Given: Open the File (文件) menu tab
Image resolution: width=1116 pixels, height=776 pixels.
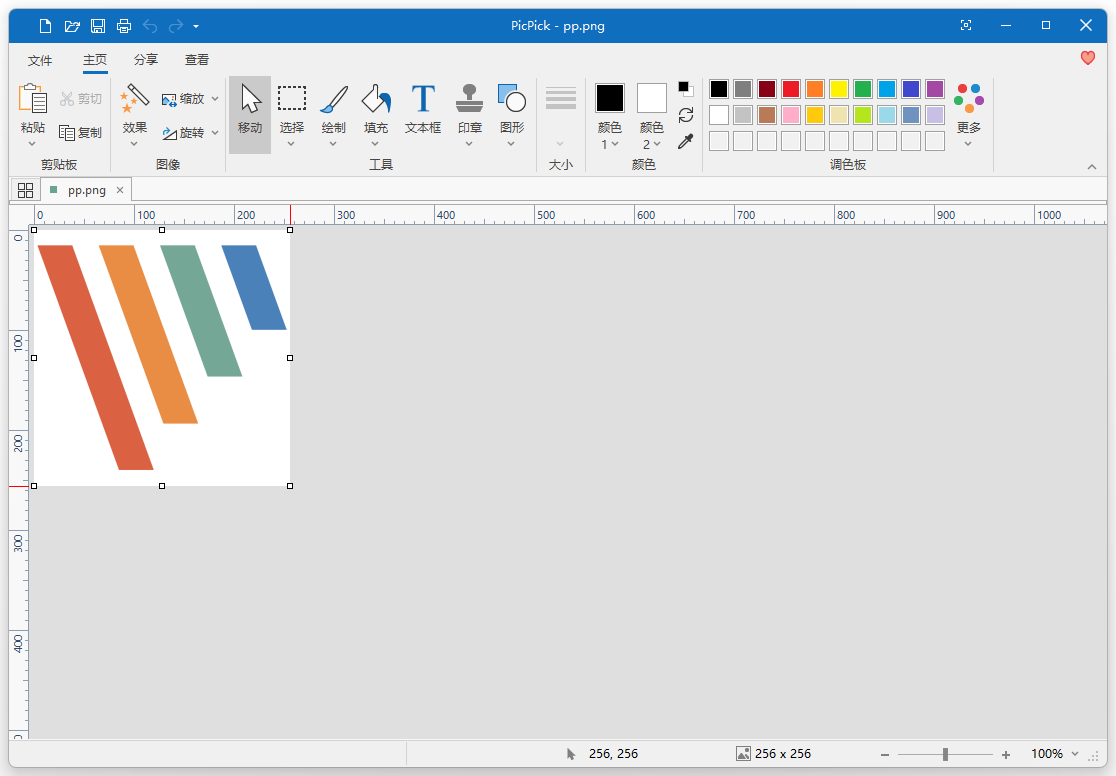Looking at the screenshot, I should [x=40, y=60].
